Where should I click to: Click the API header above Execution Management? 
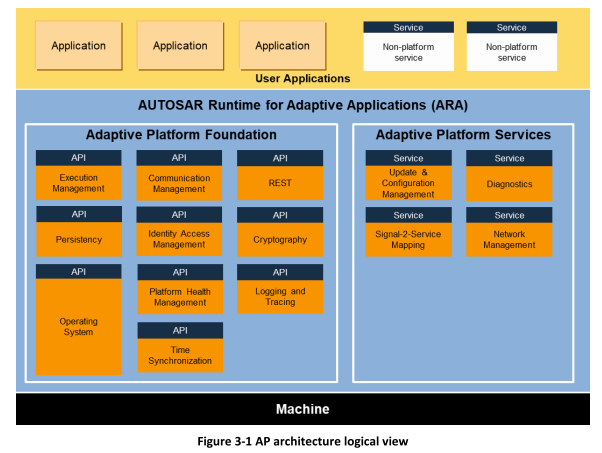[x=79, y=158]
